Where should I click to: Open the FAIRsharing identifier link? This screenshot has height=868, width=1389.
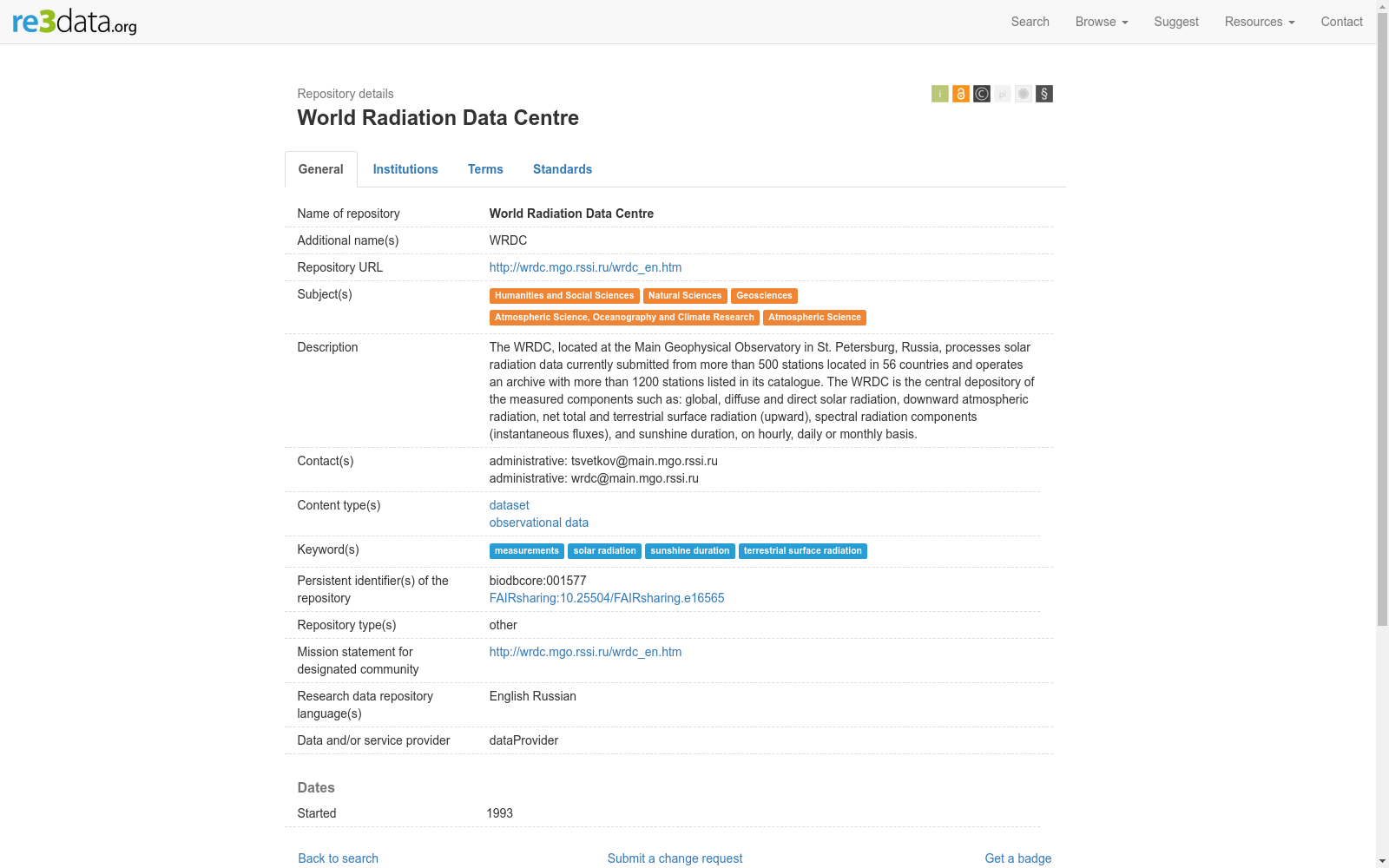pyautogui.click(x=607, y=598)
